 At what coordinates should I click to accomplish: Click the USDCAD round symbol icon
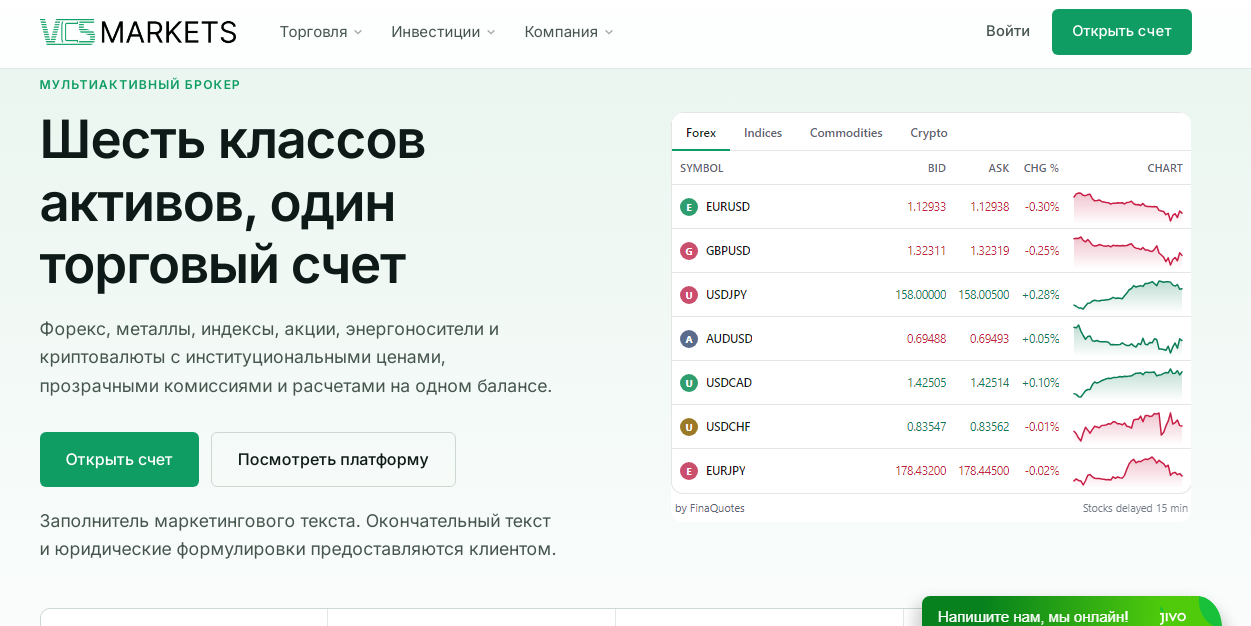pos(688,383)
